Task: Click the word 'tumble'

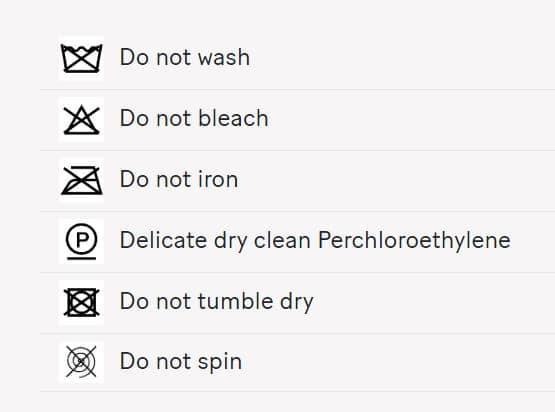Action: tap(235, 301)
